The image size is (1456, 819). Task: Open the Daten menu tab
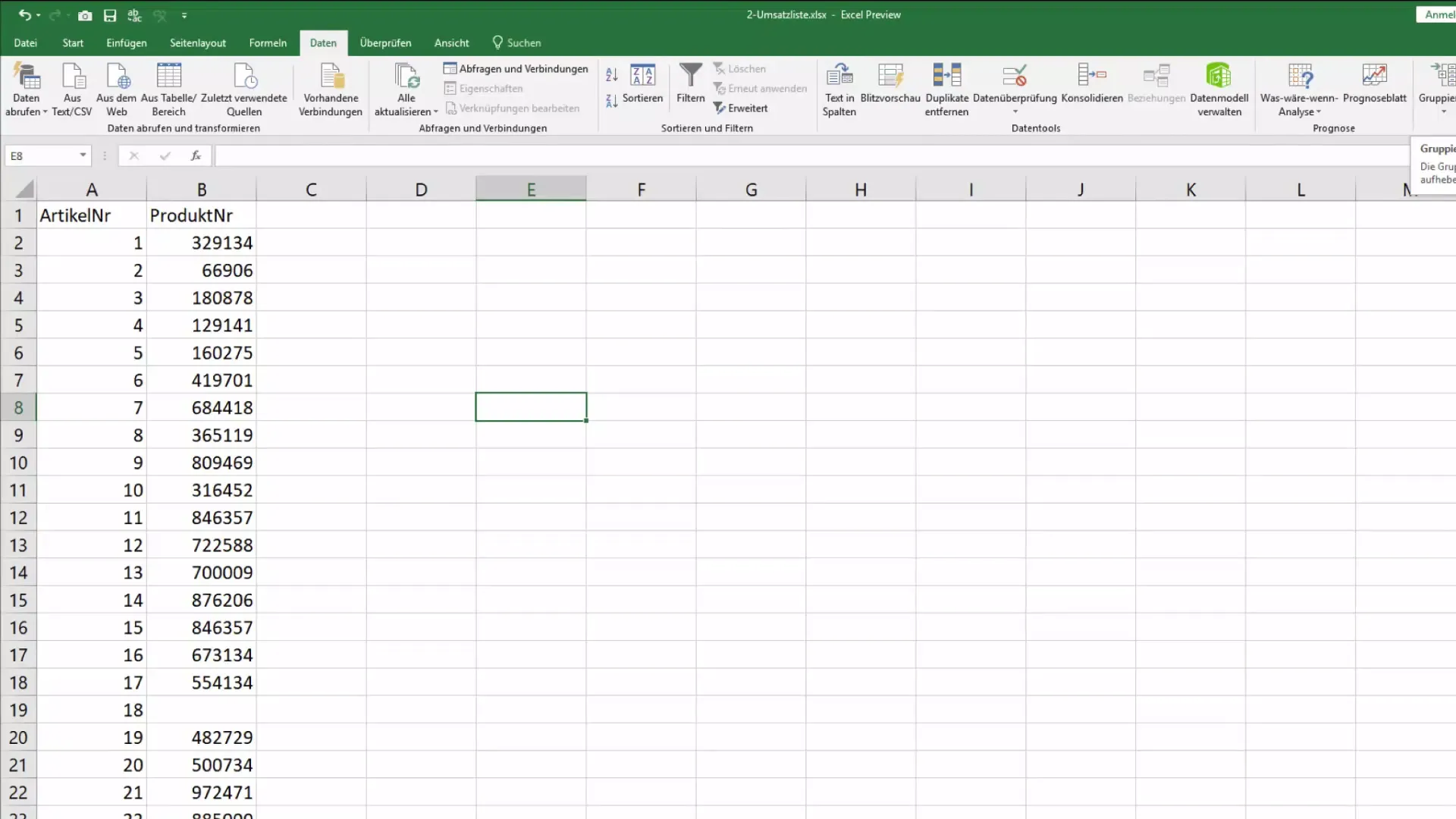(323, 42)
